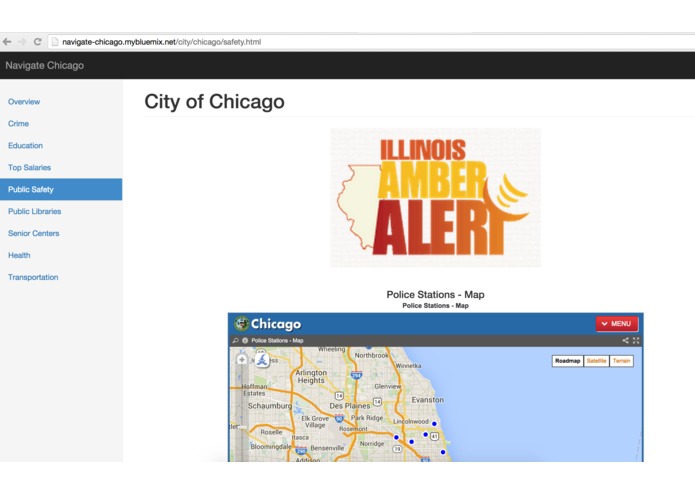The image size is (695, 494).
Task: Click the fullscreen icon on the map toolbar
Action: point(636,341)
